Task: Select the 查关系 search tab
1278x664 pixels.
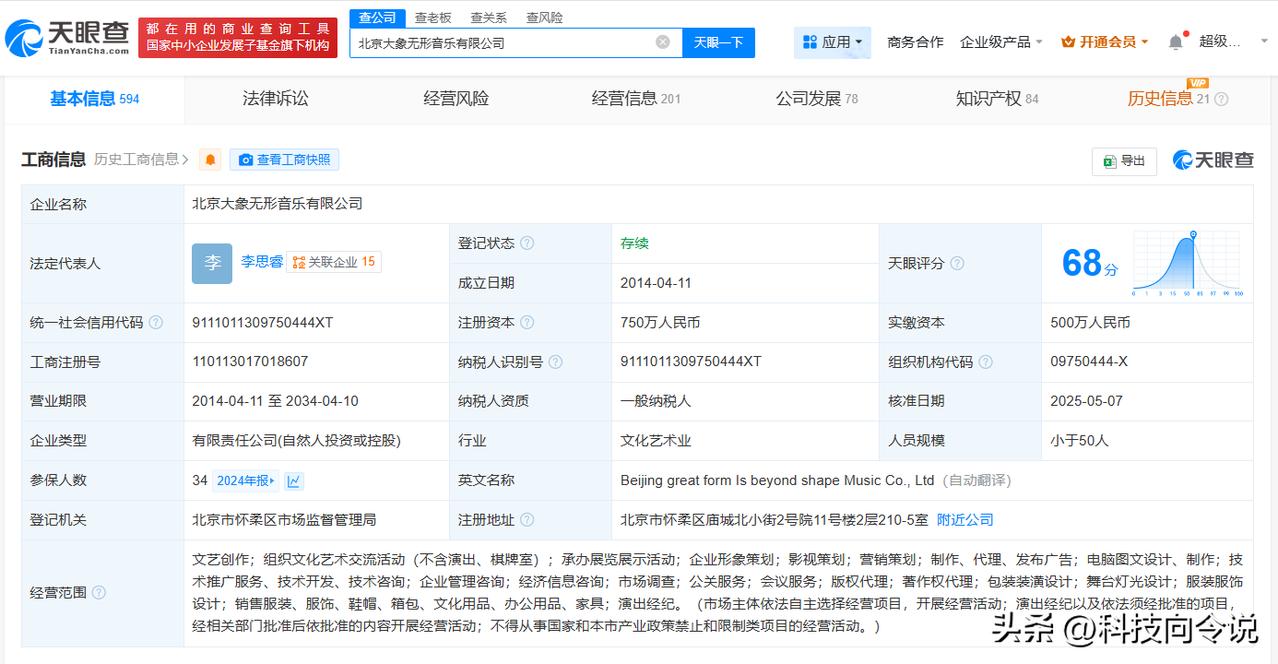Action: (488, 18)
